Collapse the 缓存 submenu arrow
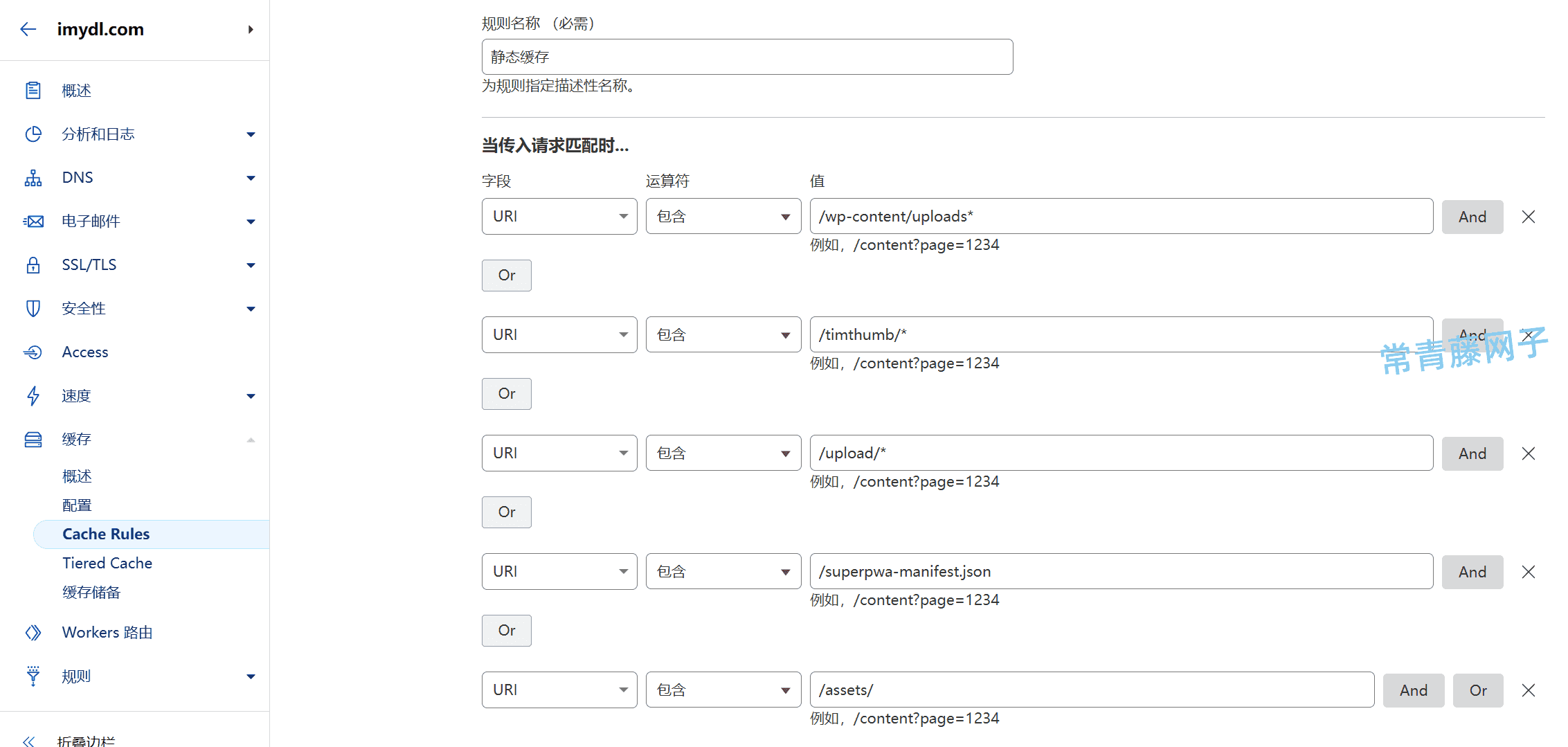The image size is (1568, 747). coord(251,440)
